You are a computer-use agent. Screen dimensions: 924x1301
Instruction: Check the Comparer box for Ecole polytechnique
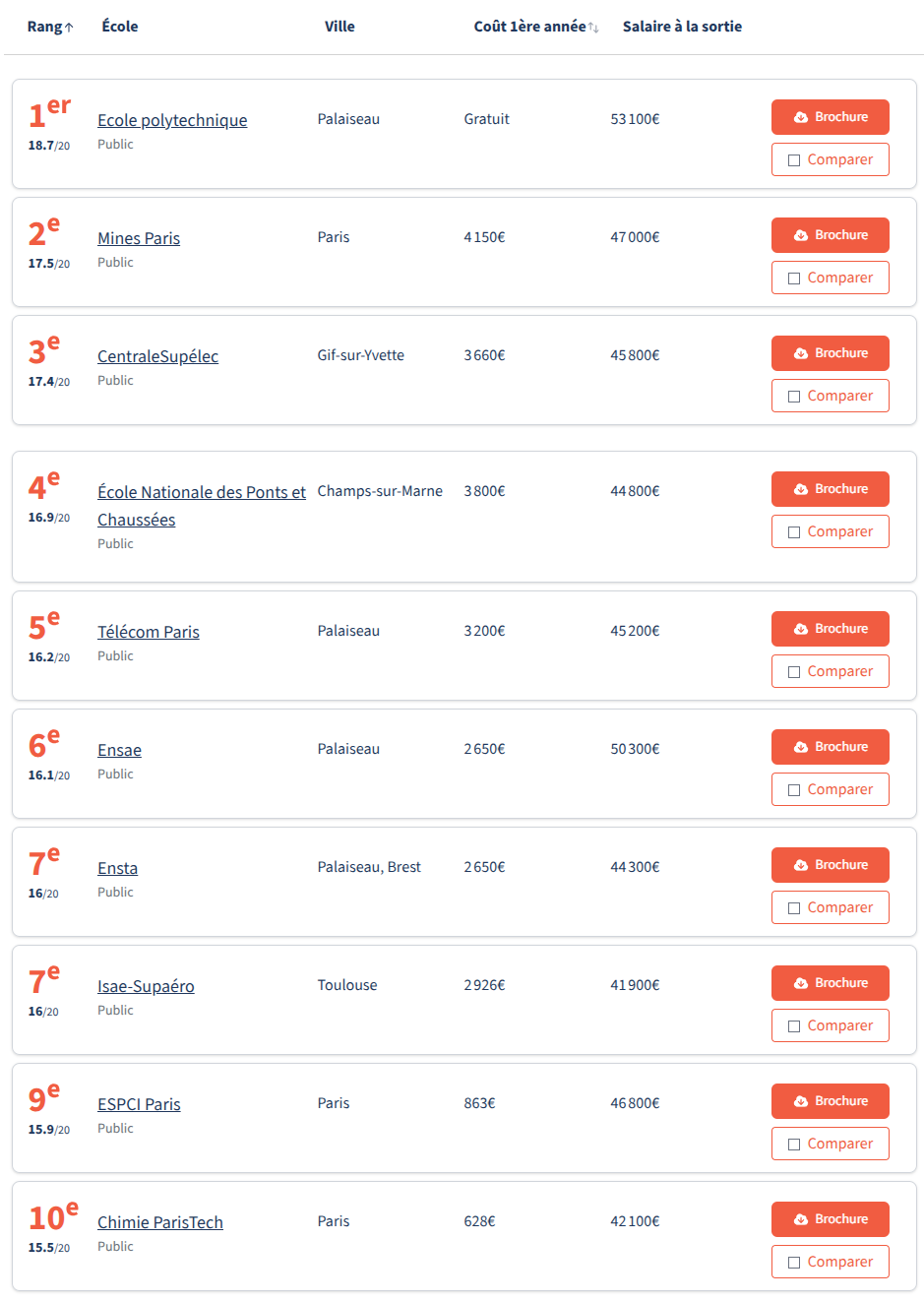794,160
